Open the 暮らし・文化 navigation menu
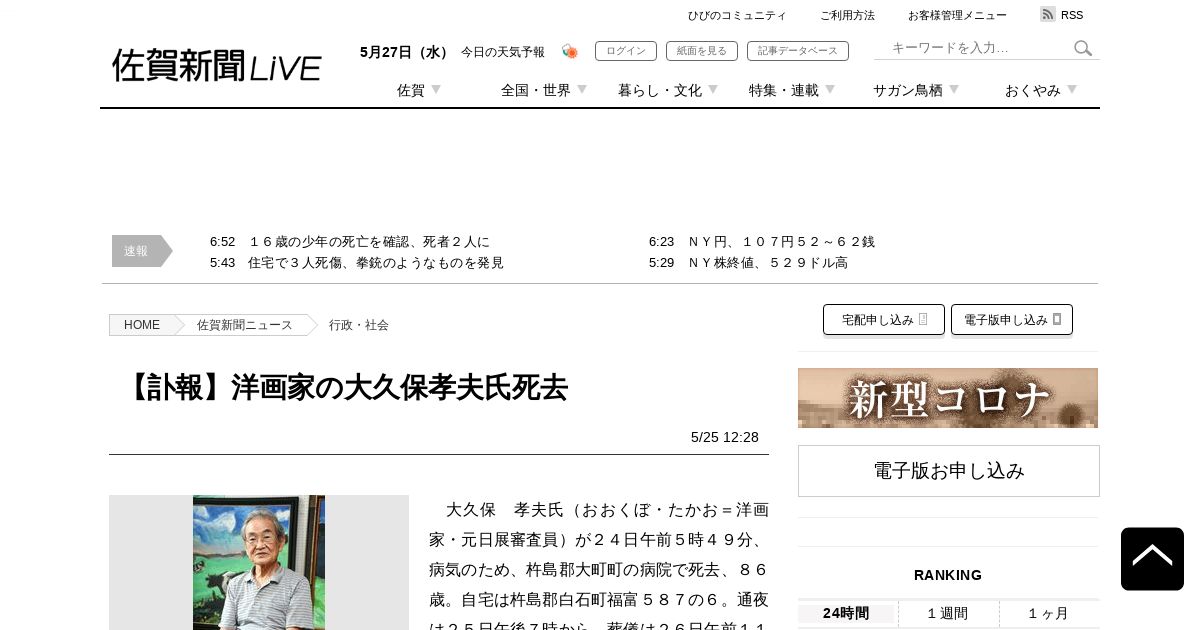Screen dimensions: 1200x630 tap(660, 90)
